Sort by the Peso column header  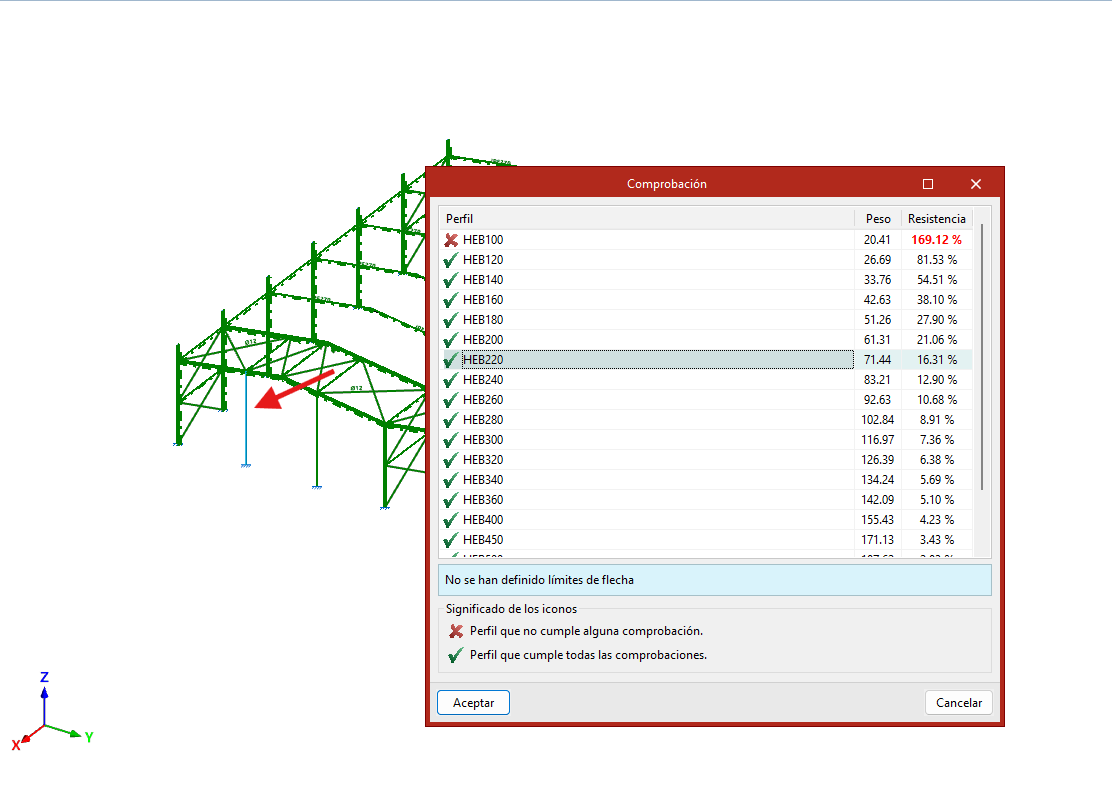click(x=877, y=218)
